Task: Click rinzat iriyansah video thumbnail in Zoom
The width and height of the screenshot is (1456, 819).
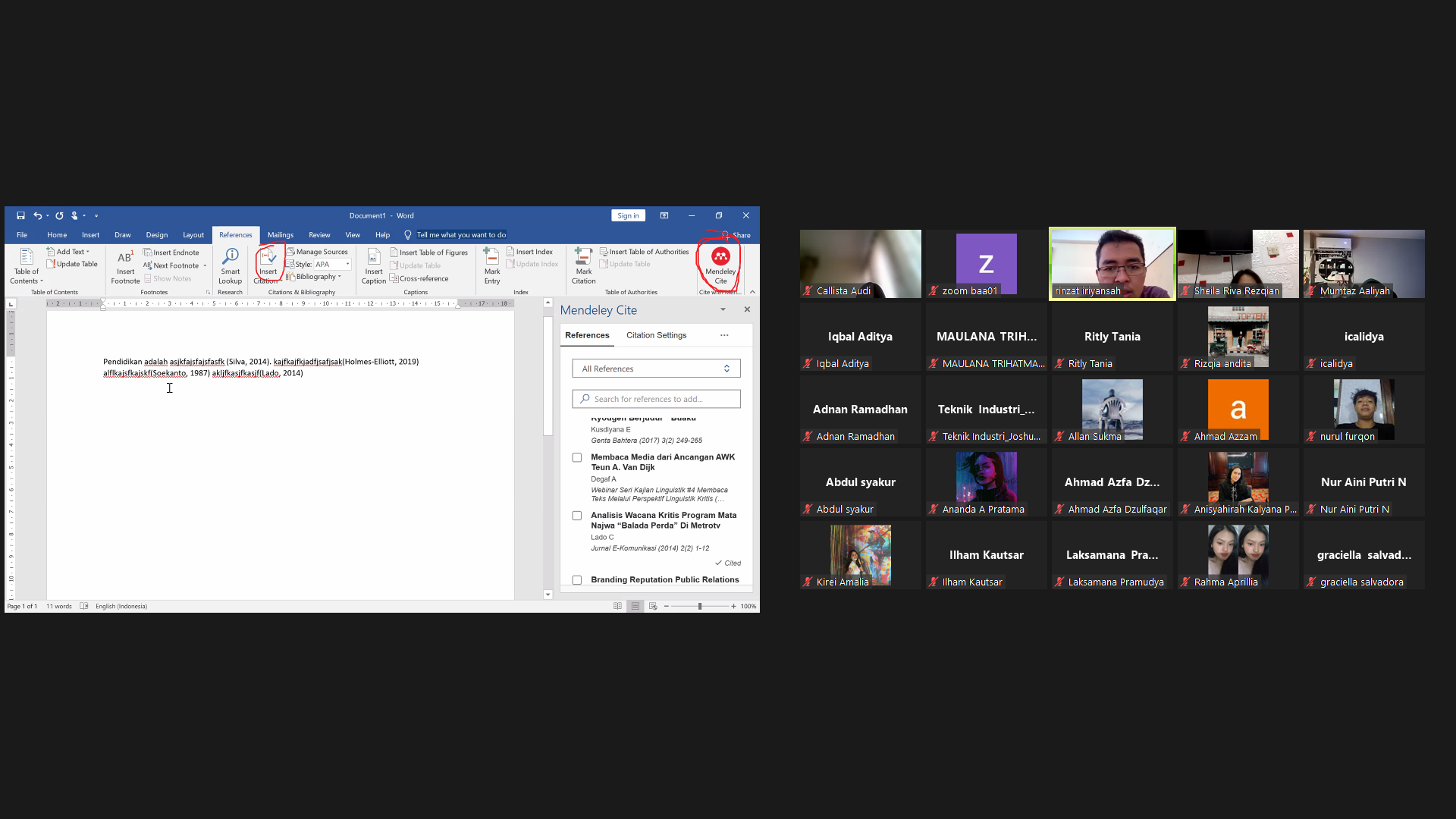Action: click(x=1112, y=264)
